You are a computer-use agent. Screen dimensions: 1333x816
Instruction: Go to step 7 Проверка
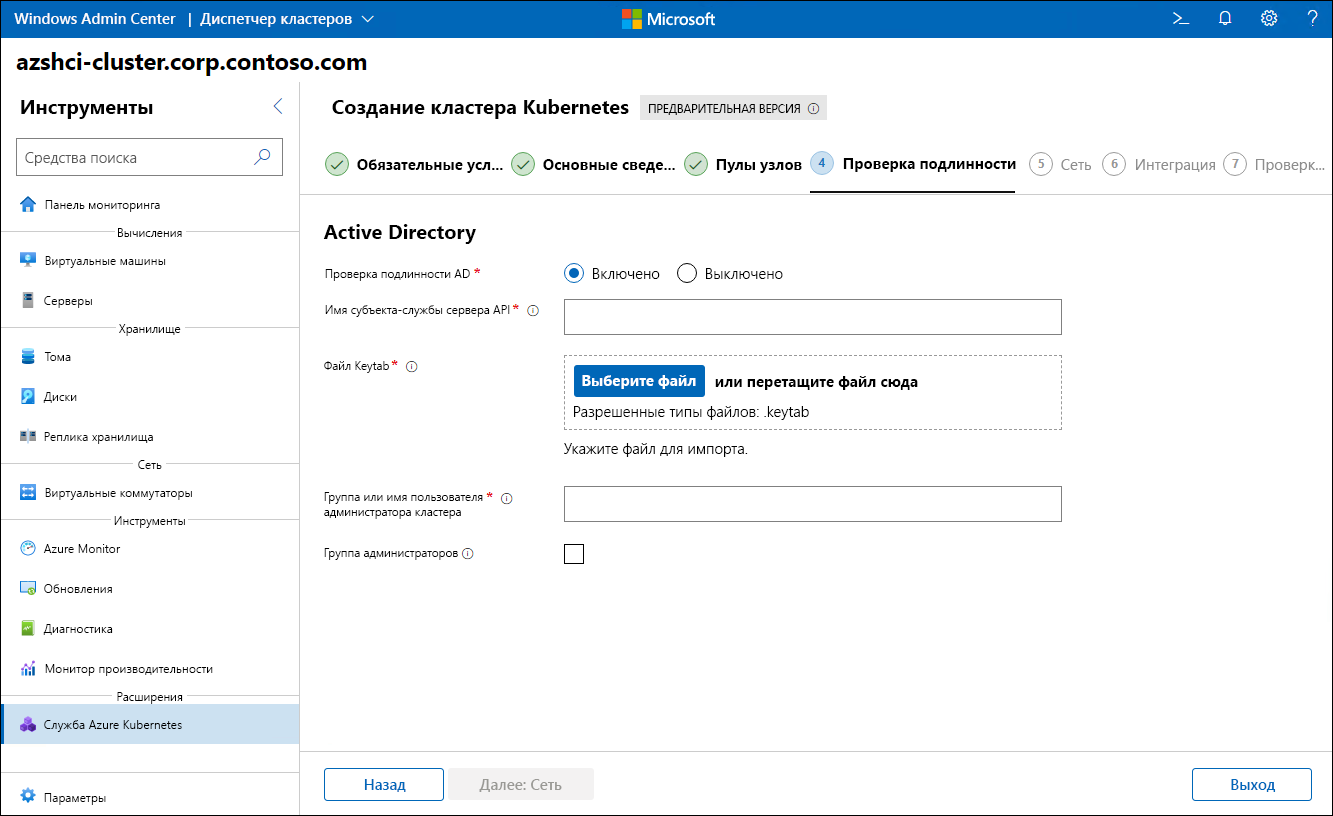[1274, 164]
